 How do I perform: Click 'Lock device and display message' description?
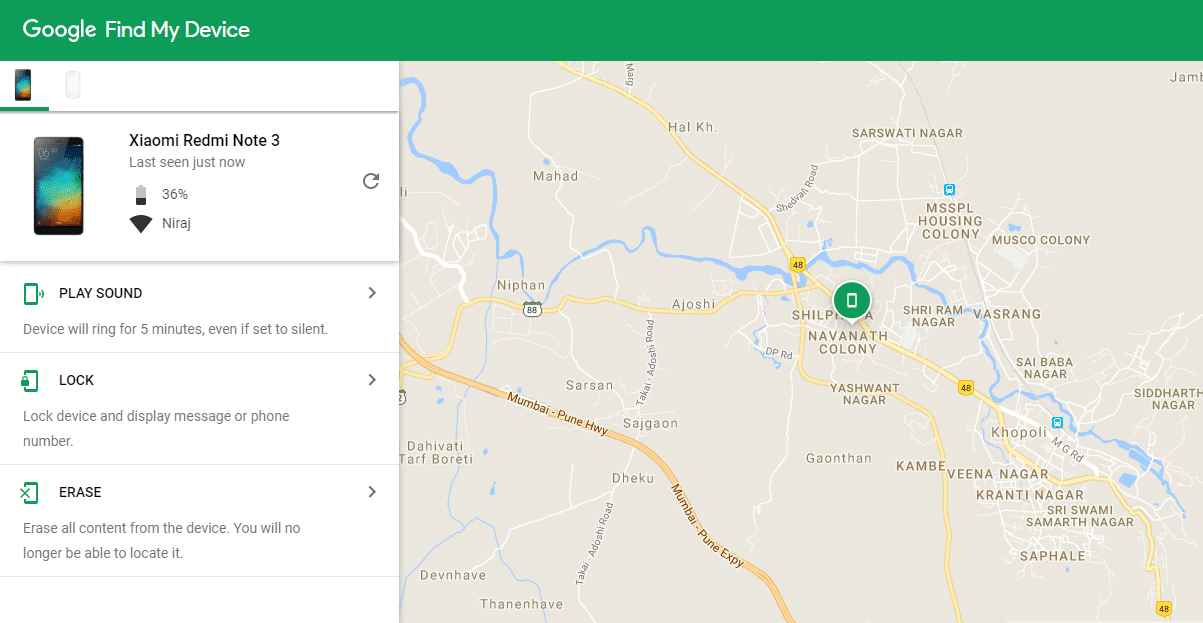tap(156, 428)
